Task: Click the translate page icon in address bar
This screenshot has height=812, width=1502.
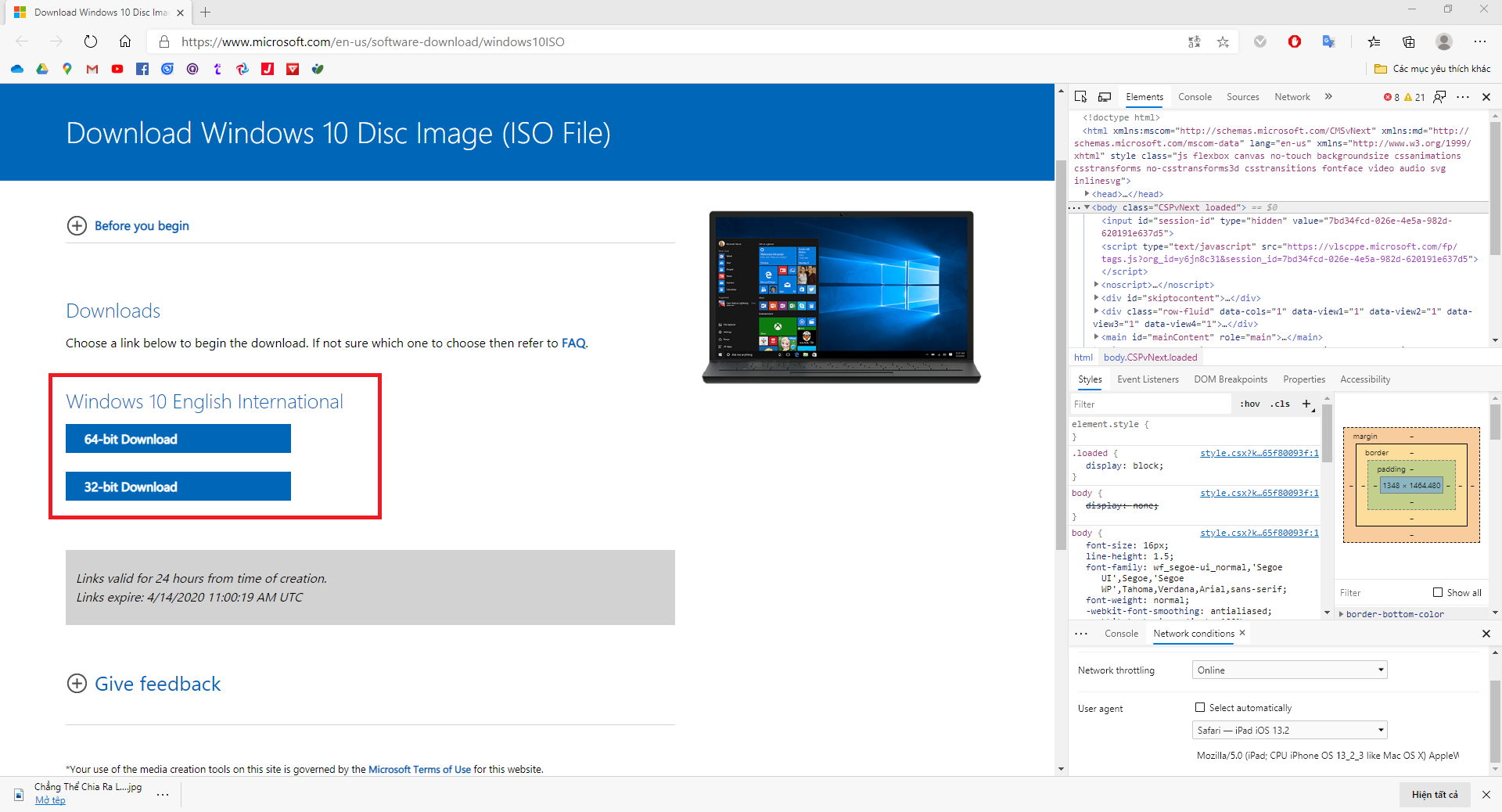Action: pyautogui.click(x=1194, y=41)
